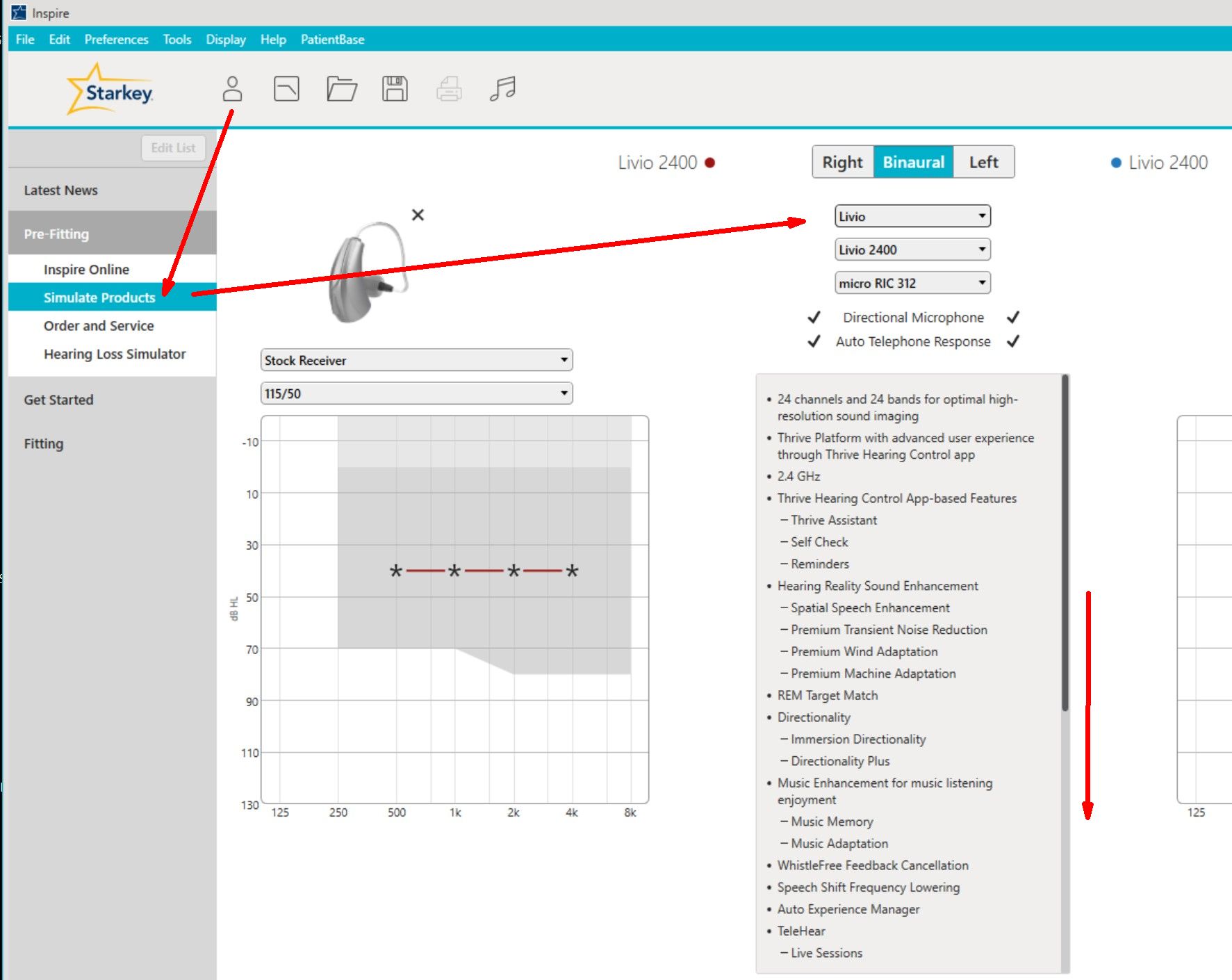The width and height of the screenshot is (1232, 980).
Task: Open the PatientBase menu
Action: (332, 40)
